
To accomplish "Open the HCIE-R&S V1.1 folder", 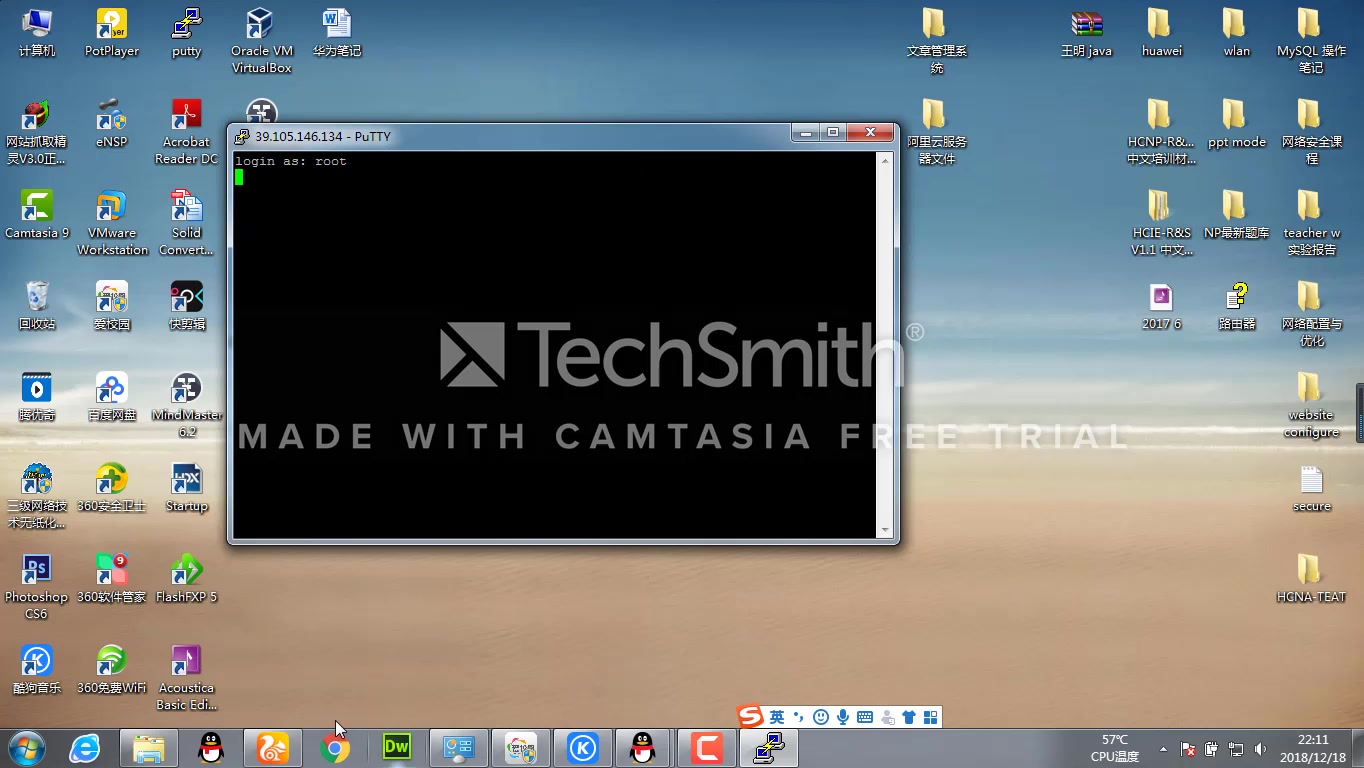I will [x=1161, y=222].
